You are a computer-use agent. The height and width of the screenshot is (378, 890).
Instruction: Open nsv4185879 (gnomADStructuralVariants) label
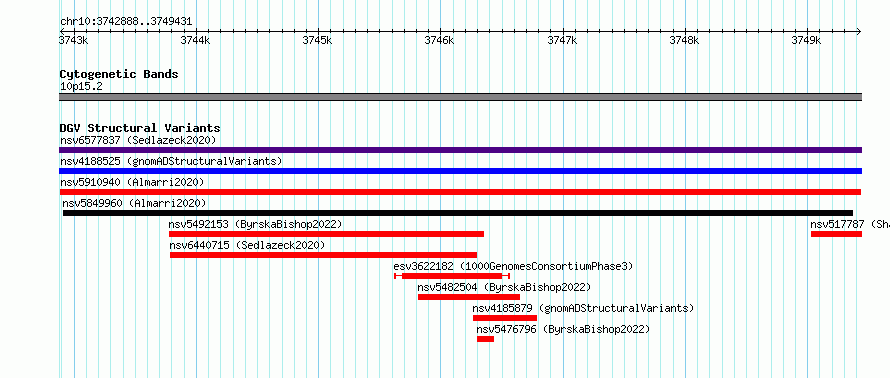[x=583, y=308]
